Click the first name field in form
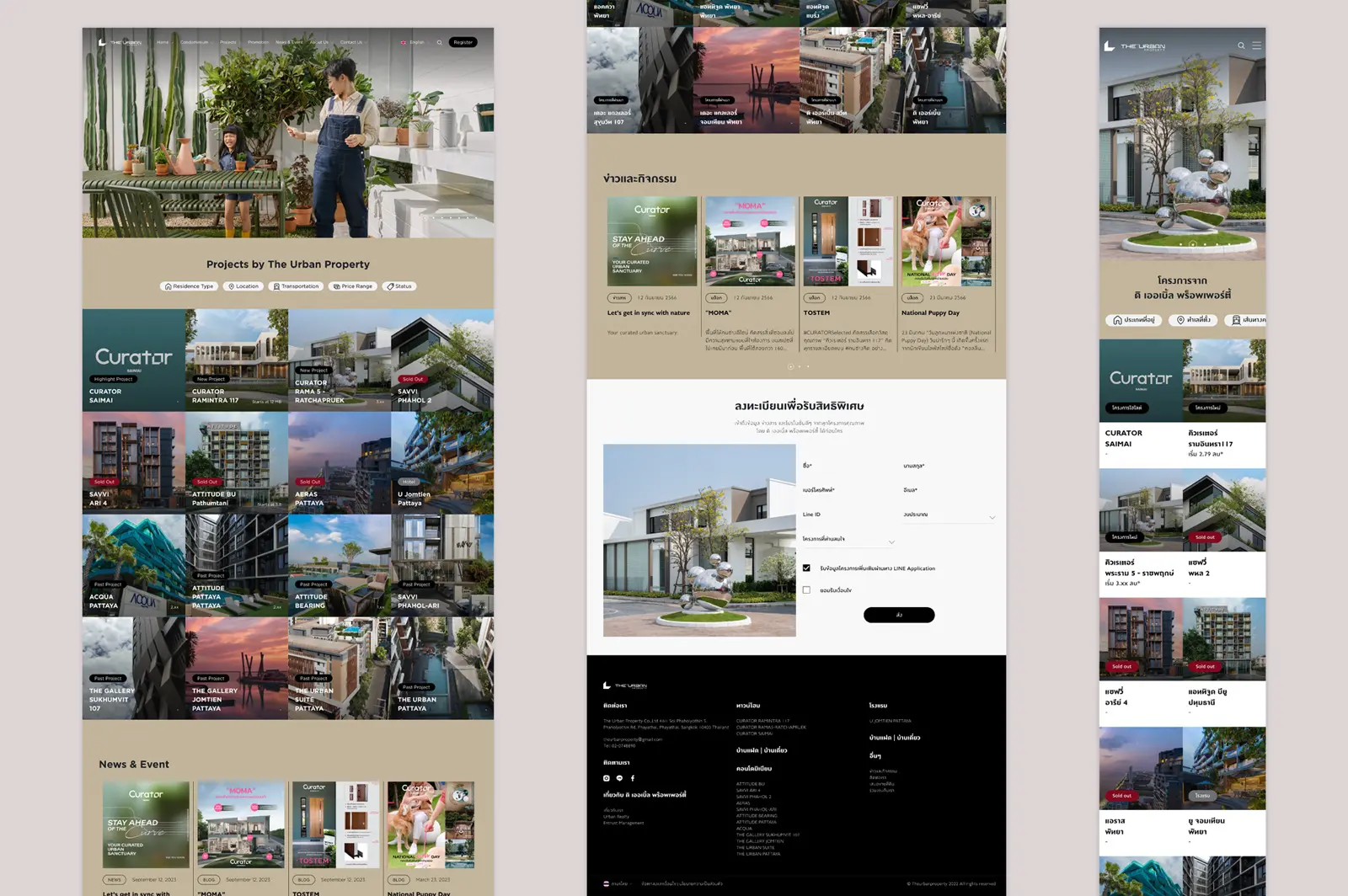Image resolution: width=1348 pixels, height=896 pixels. click(x=848, y=467)
